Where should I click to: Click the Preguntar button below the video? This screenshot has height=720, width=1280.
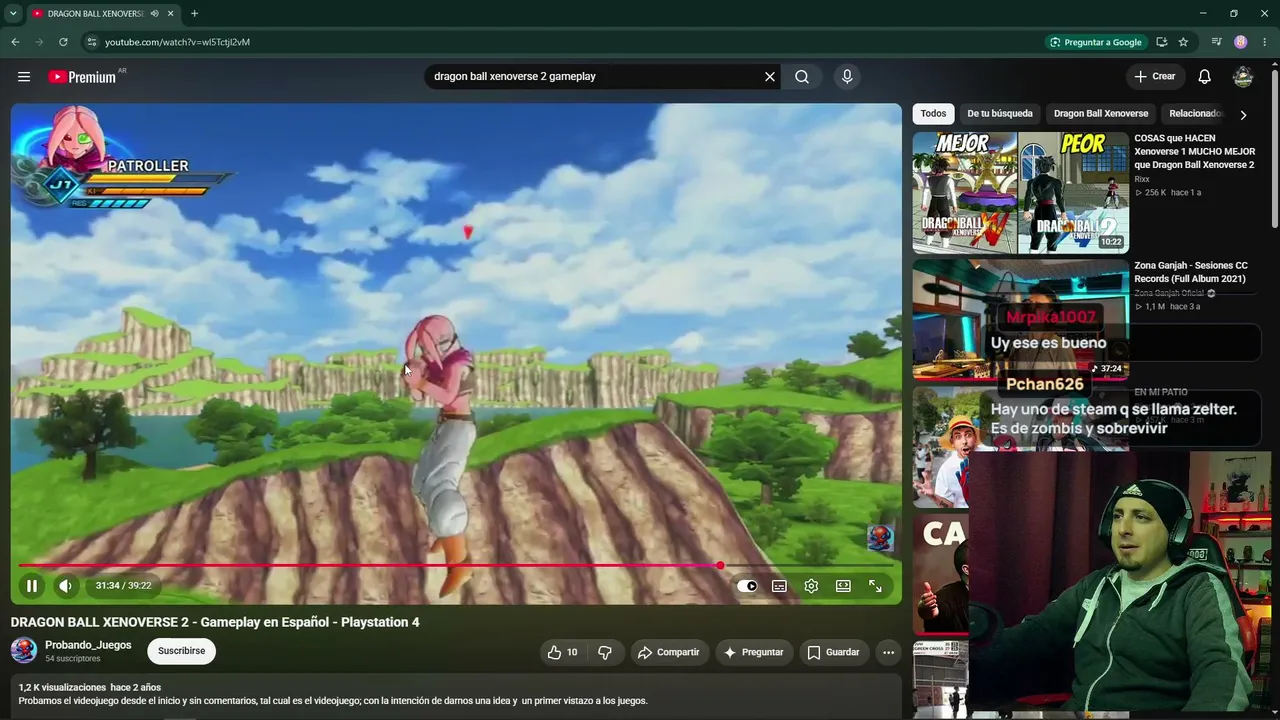pyautogui.click(x=753, y=652)
